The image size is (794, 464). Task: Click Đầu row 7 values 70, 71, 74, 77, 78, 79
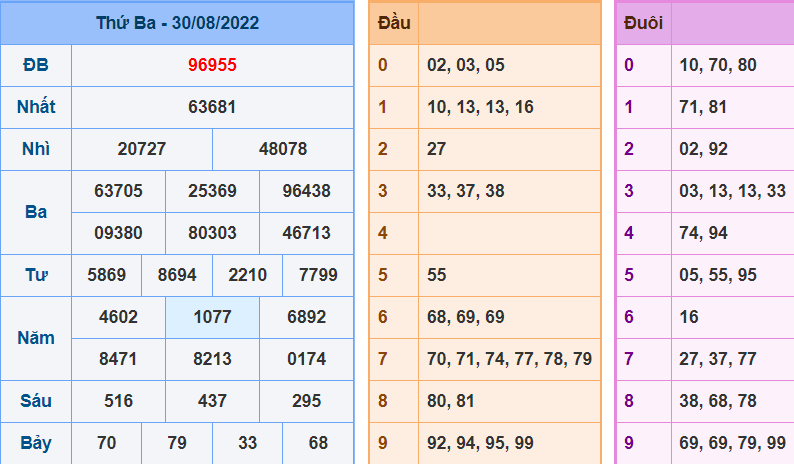click(509, 360)
